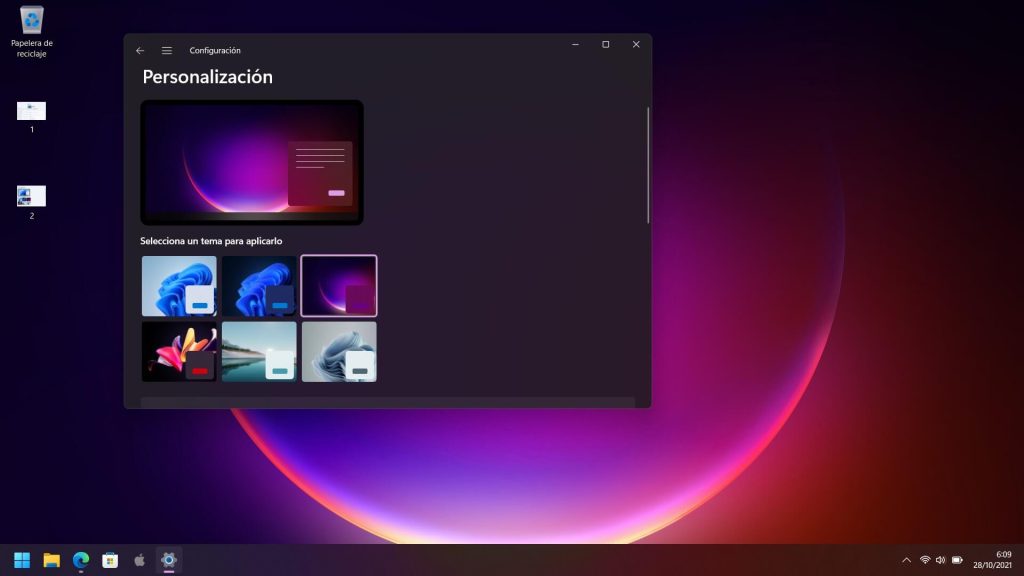Maximize the Configuración window

[605, 44]
